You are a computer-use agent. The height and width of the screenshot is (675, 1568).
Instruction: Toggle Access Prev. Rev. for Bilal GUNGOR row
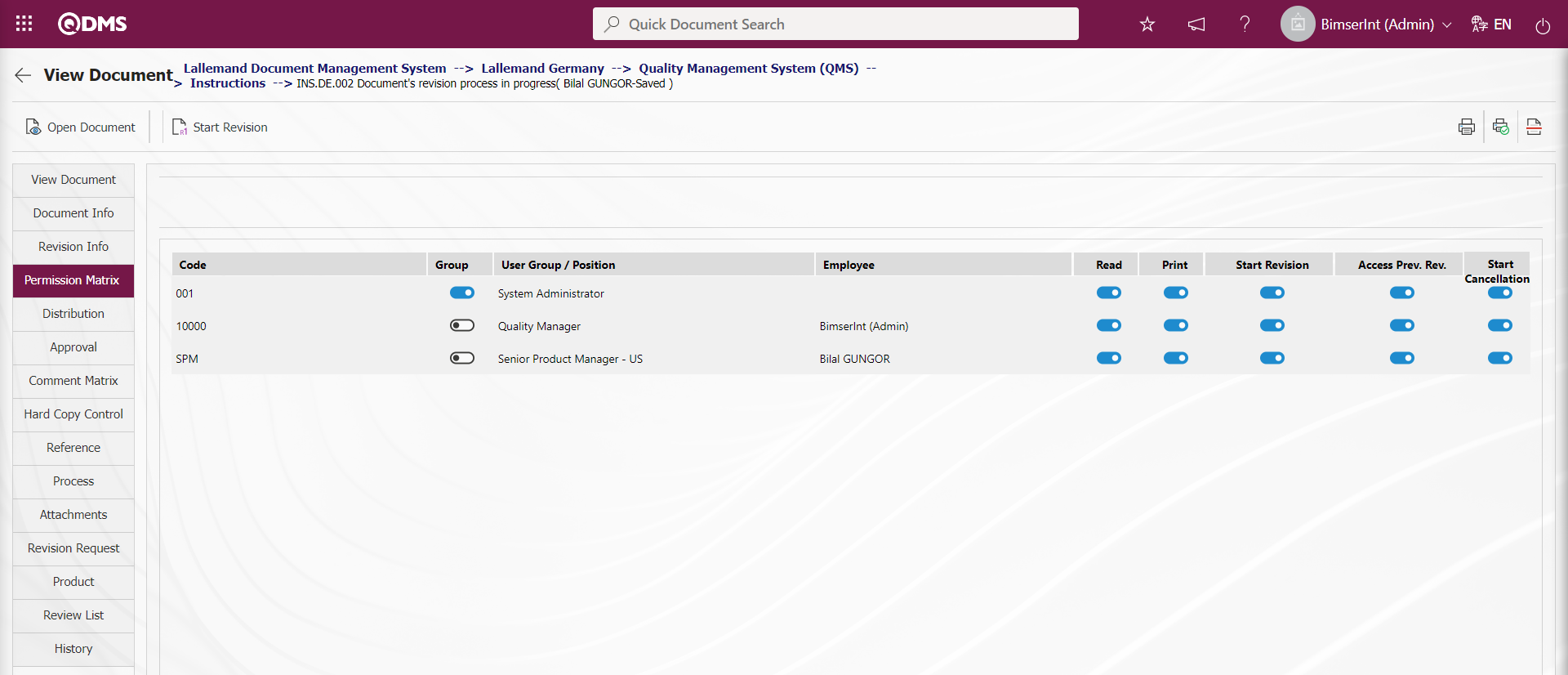1402,358
